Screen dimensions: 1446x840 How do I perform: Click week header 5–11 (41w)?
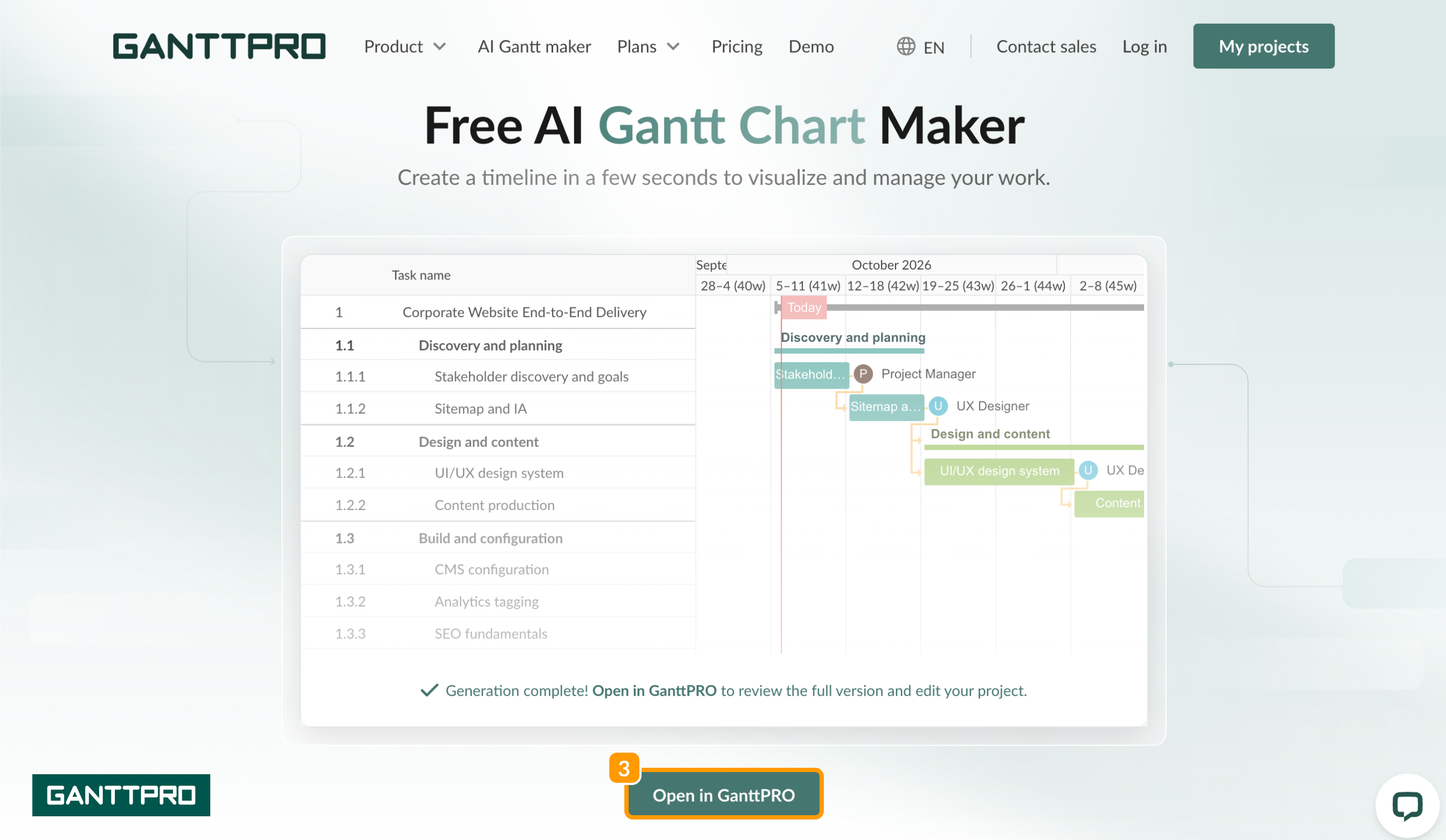pyautogui.click(x=808, y=286)
